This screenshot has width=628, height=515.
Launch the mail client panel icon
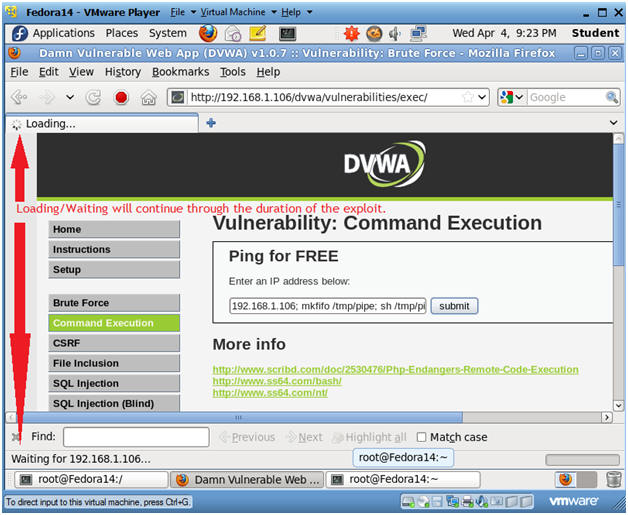[233, 34]
